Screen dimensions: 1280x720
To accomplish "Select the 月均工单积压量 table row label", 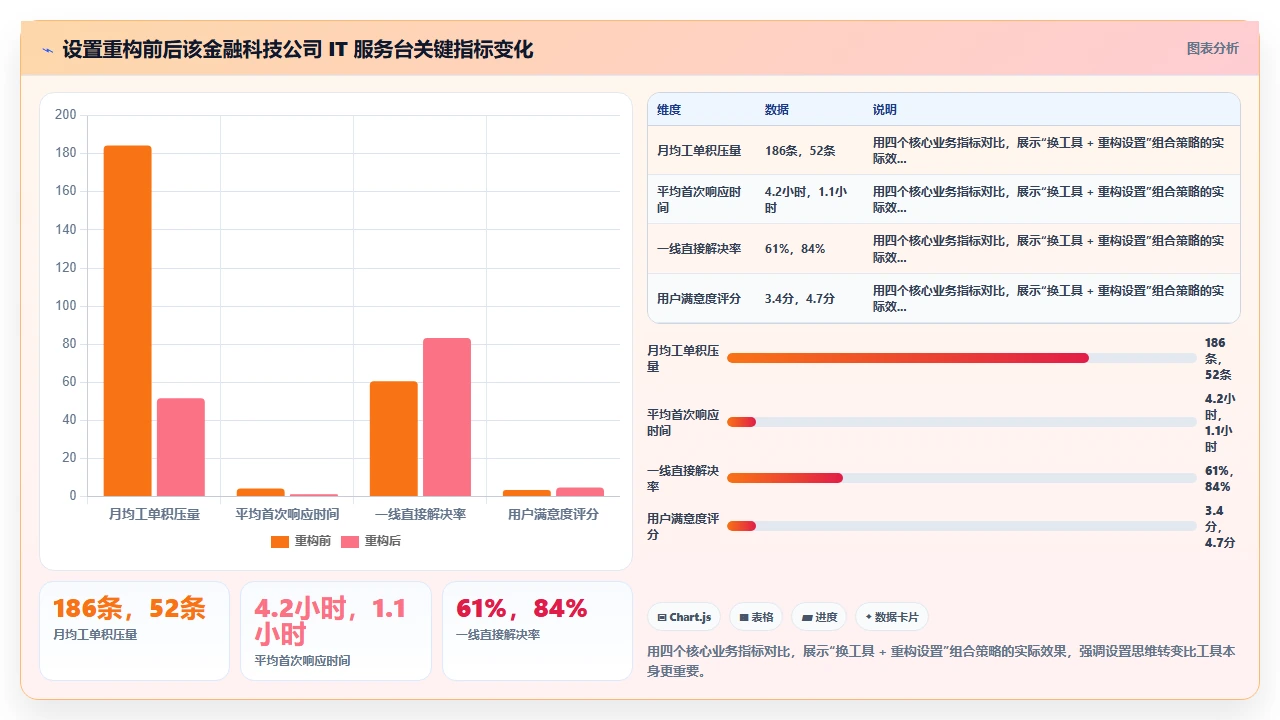I will 699,151.
